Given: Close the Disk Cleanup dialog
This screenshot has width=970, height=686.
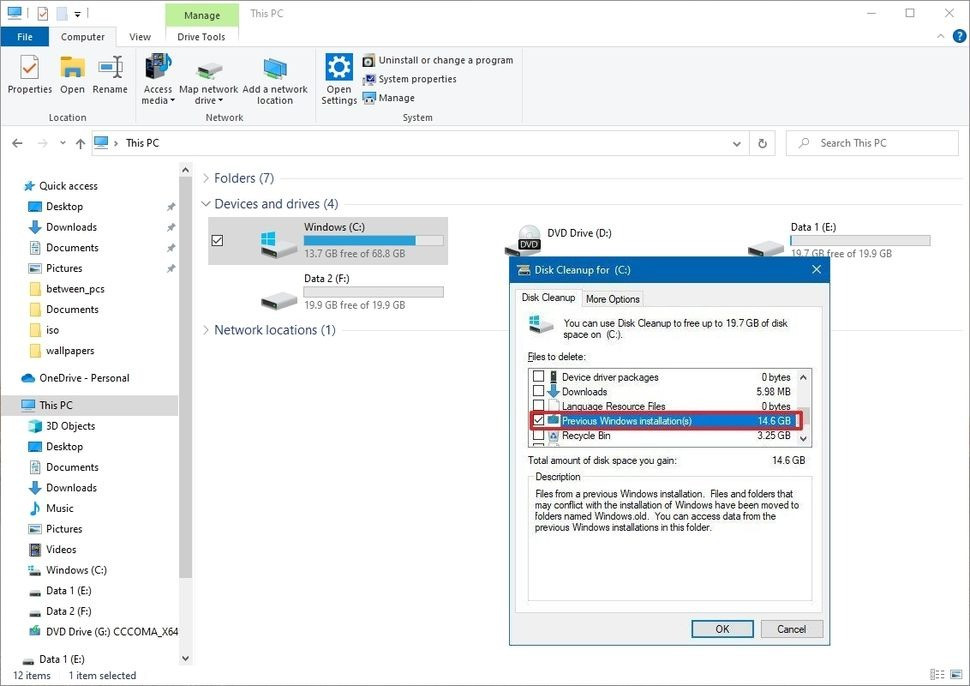Looking at the screenshot, I should (x=816, y=270).
